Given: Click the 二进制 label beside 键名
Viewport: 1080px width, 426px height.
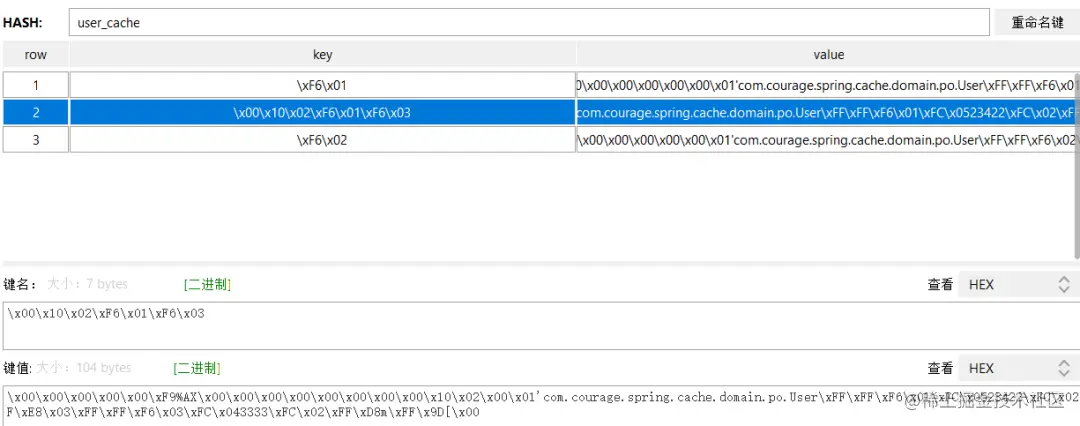Looking at the screenshot, I should (x=207, y=285).
